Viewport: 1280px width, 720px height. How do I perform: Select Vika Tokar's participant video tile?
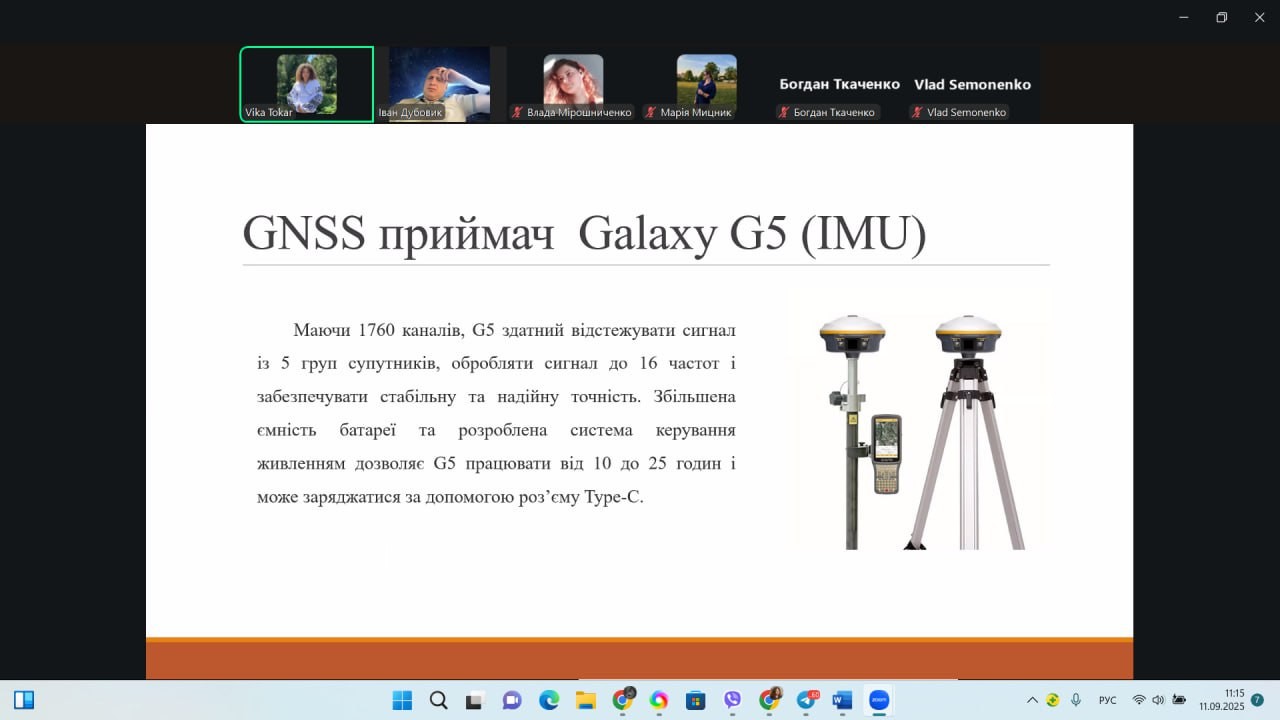pos(306,84)
